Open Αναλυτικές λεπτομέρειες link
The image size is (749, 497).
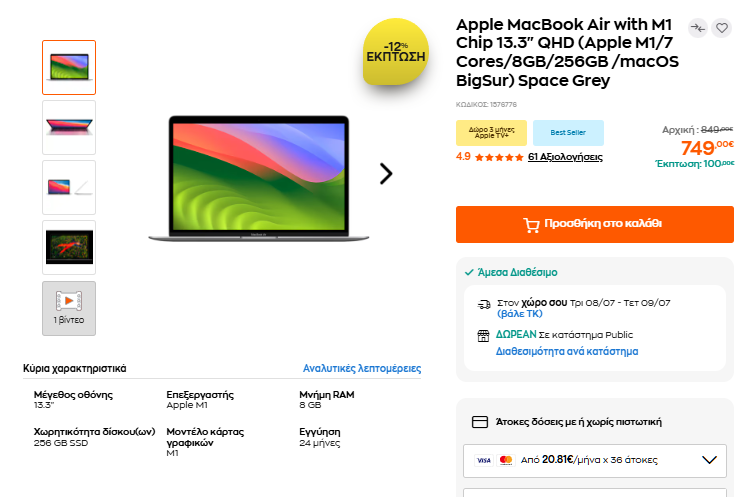click(362, 368)
